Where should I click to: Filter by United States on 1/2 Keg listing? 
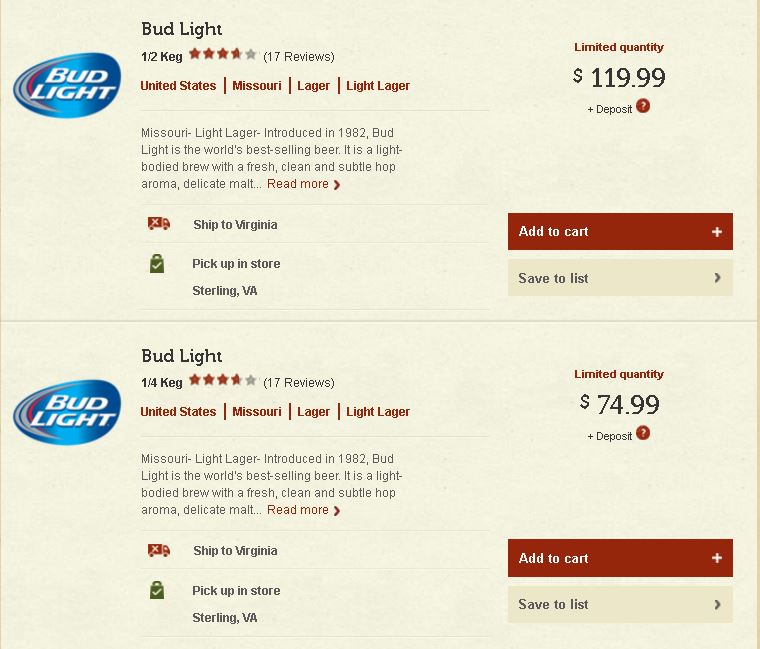pyautogui.click(x=178, y=86)
